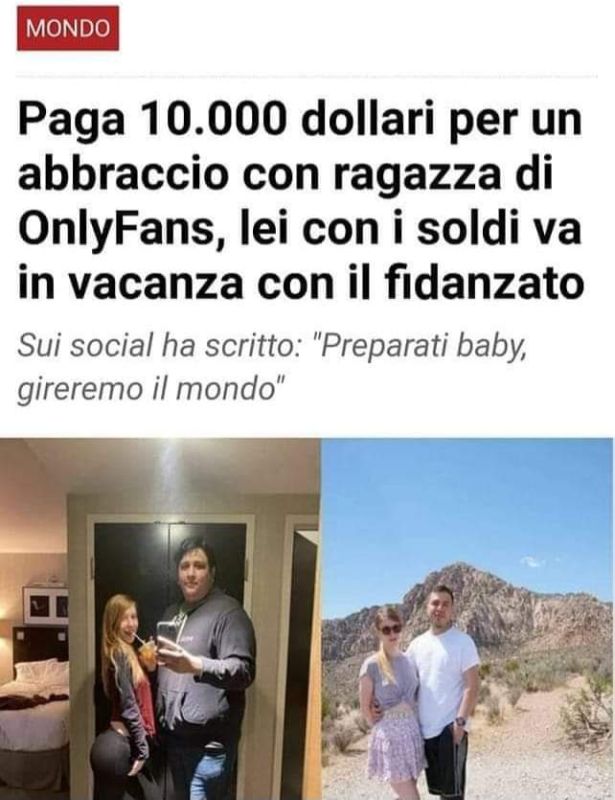This screenshot has height=800, width=615.
Task: Open the desert mountain couple photo
Action: [467, 619]
